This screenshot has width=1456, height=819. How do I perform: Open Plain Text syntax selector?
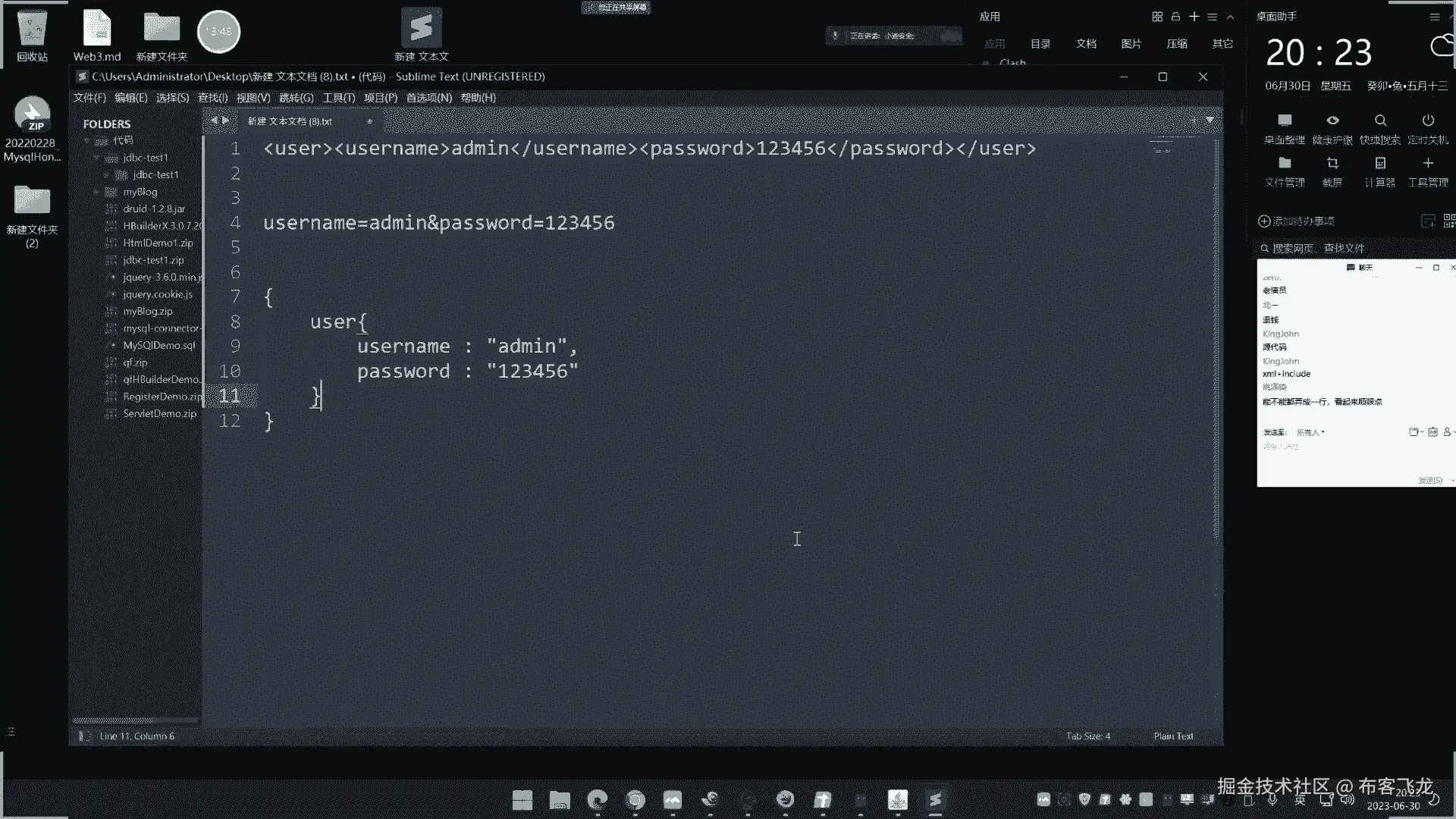(1172, 736)
